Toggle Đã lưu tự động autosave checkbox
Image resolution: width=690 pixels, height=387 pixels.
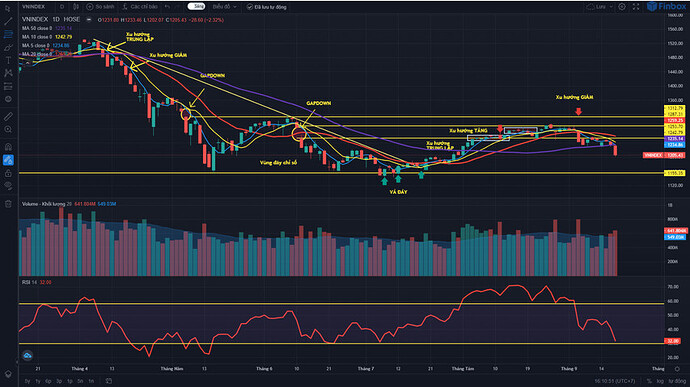[267, 7]
